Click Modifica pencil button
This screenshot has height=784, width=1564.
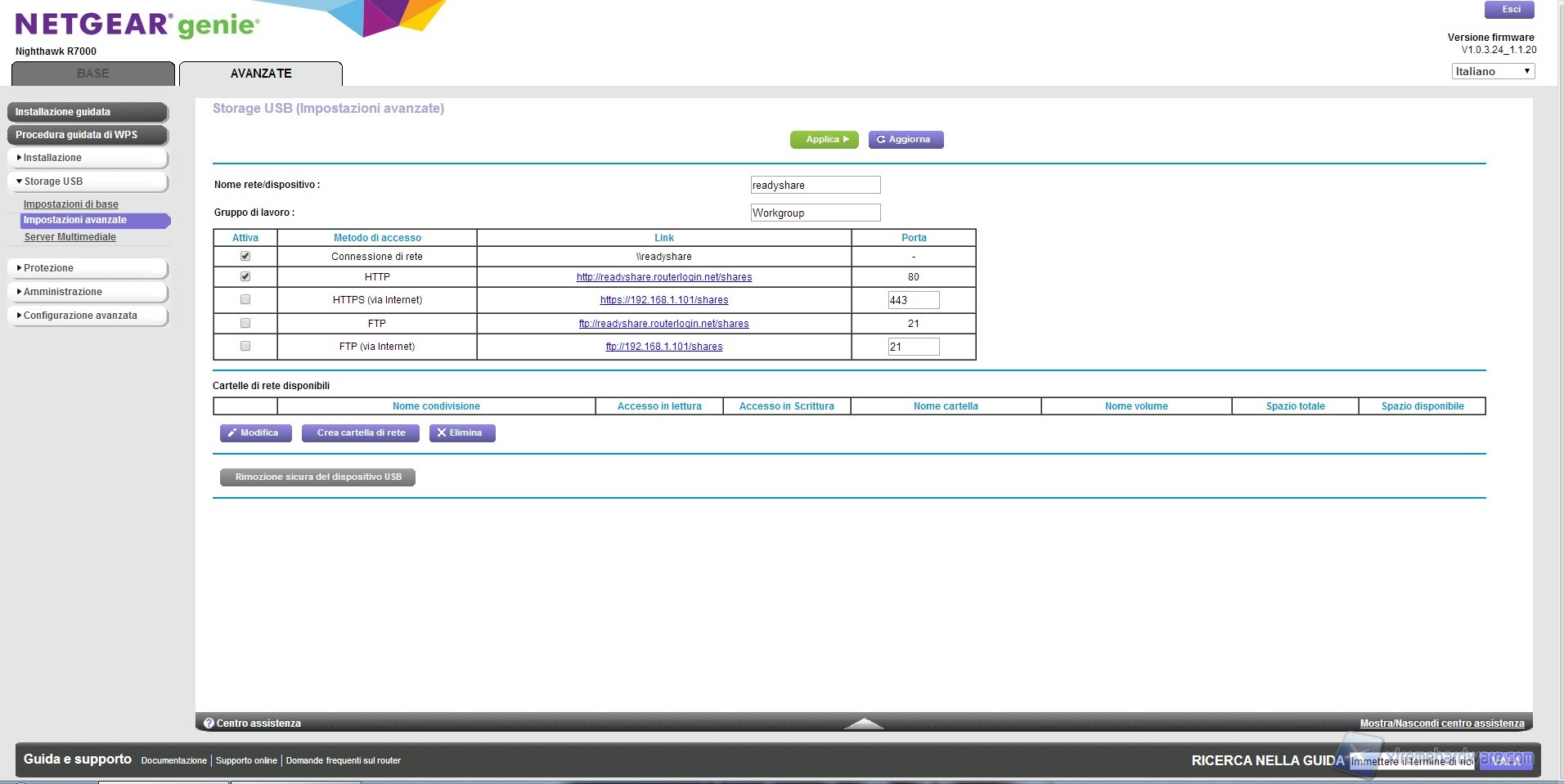point(255,433)
